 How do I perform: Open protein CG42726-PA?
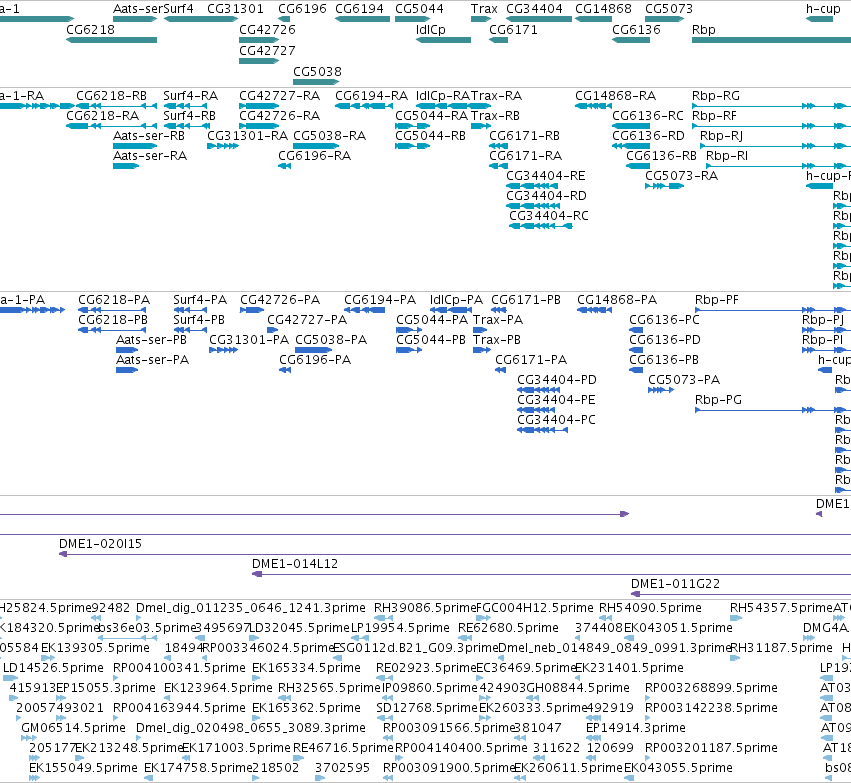280,300
